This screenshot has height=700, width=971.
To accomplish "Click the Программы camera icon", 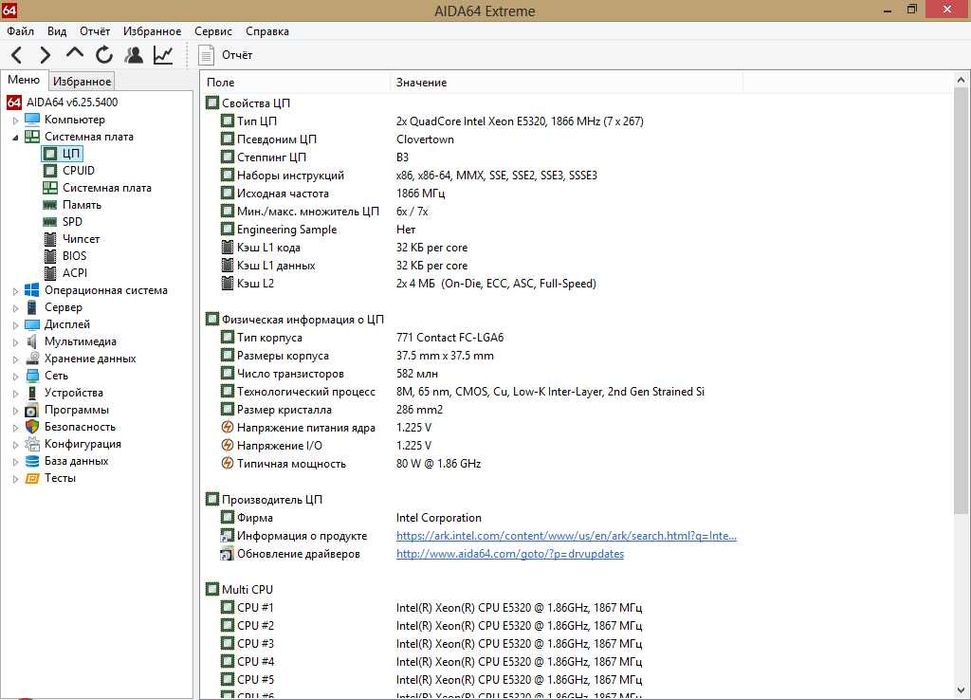I will [32, 410].
